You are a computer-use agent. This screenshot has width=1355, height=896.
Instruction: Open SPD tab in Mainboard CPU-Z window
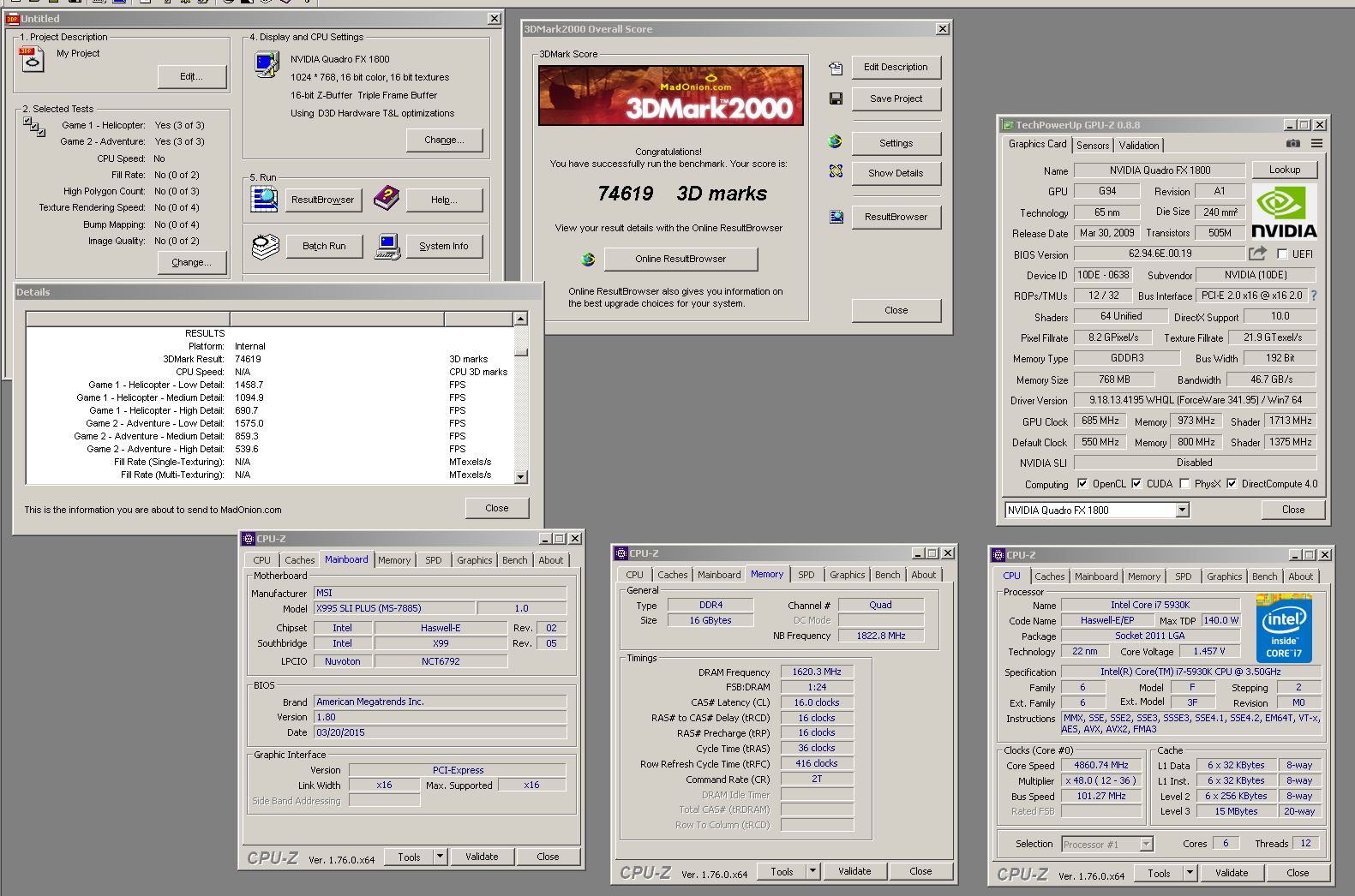pyautogui.click(x=434, y=560)
